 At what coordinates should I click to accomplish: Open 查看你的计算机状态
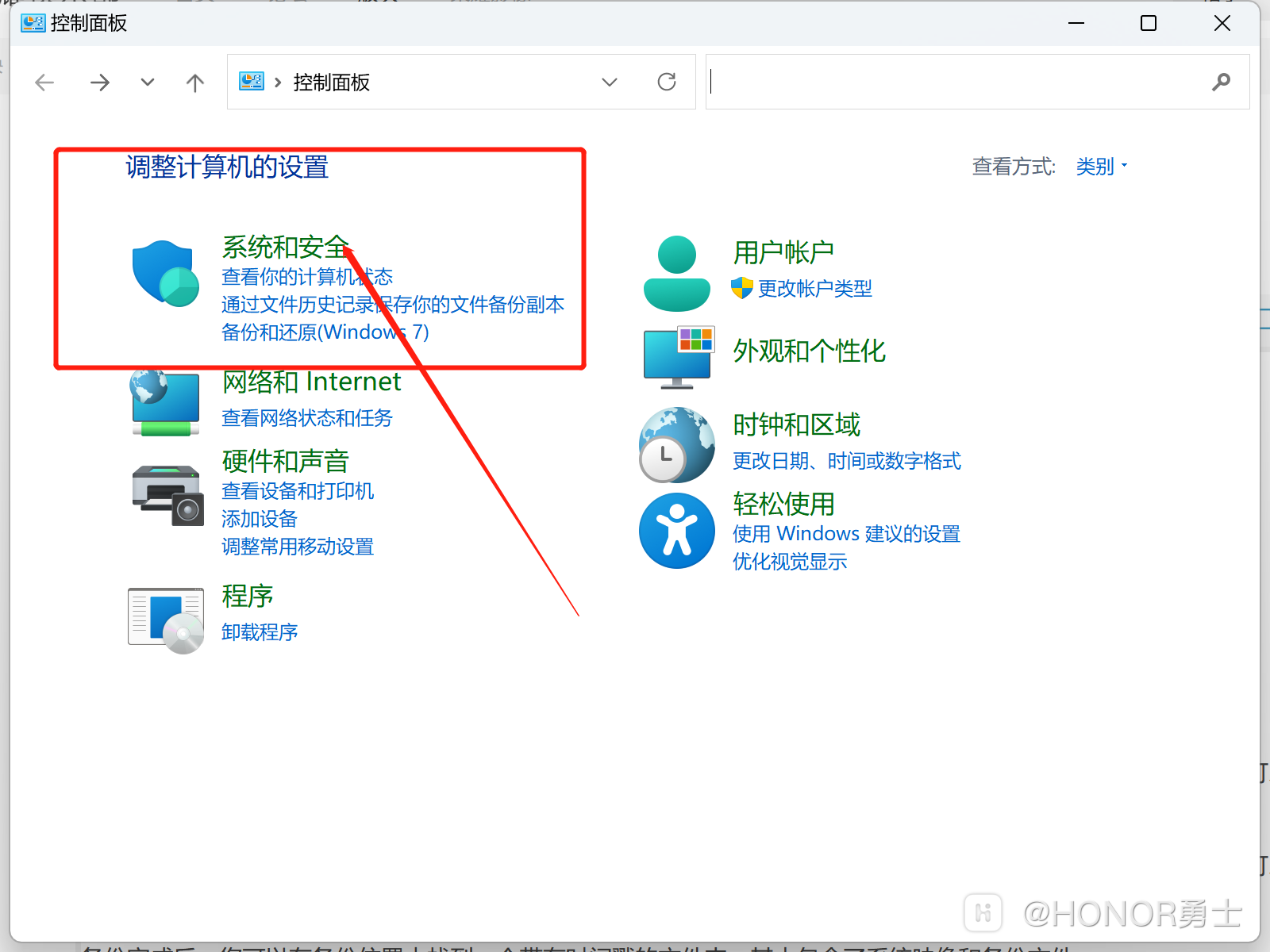point(306,276)
